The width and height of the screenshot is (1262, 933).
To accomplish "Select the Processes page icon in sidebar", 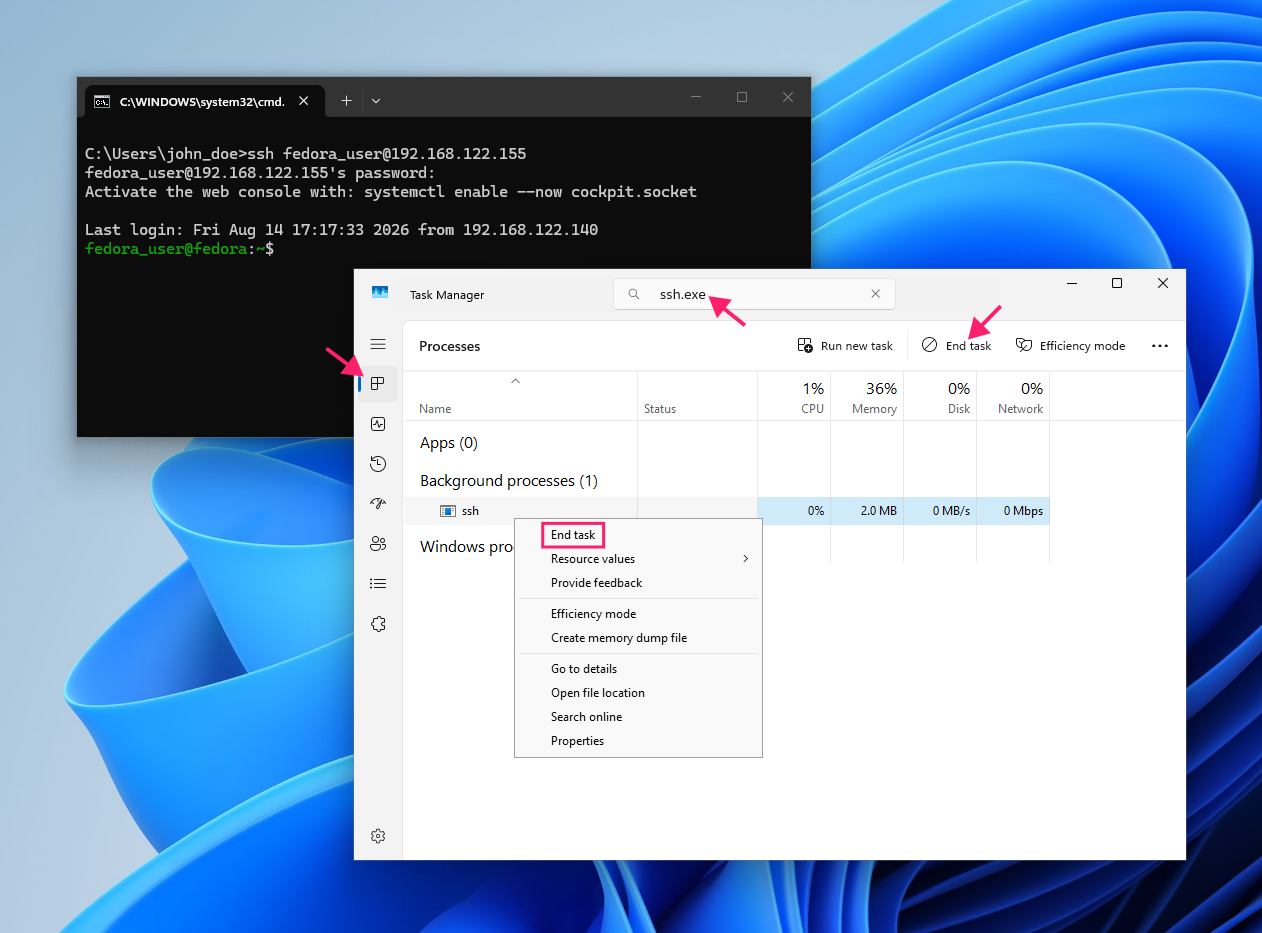I will [x=378, y=383].
